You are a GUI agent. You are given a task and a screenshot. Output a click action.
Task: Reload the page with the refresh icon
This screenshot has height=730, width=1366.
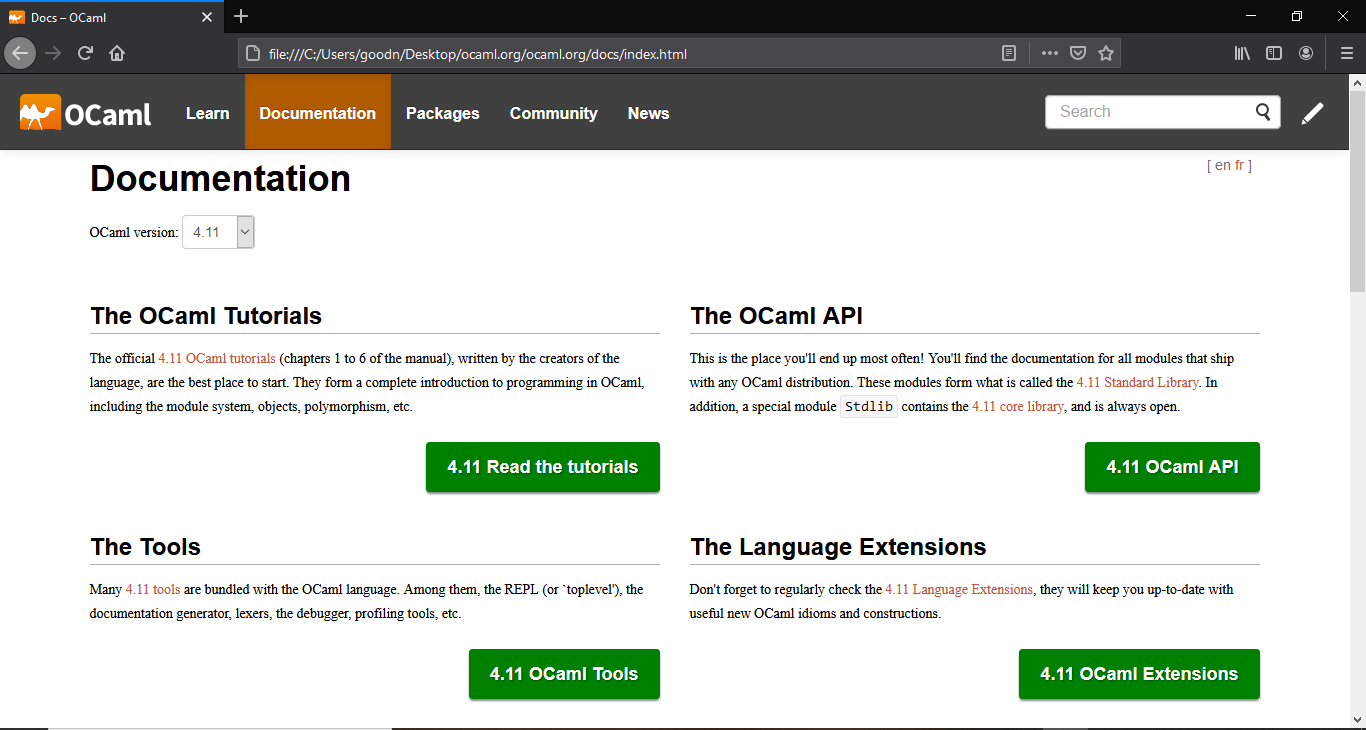click(85, 53)
